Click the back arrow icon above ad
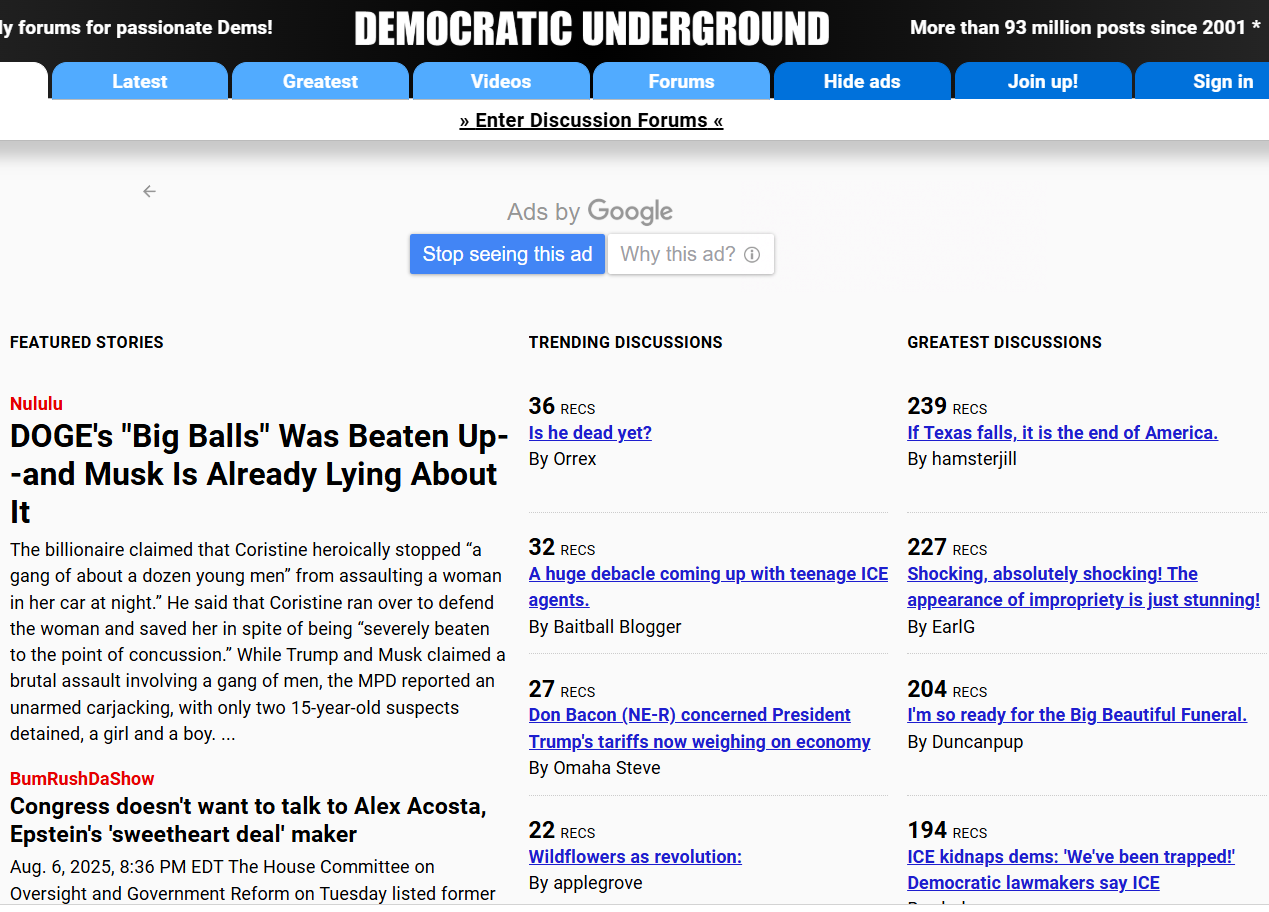Image resolution: width=1269 pixels, height=912 pixels. [149, 191]
